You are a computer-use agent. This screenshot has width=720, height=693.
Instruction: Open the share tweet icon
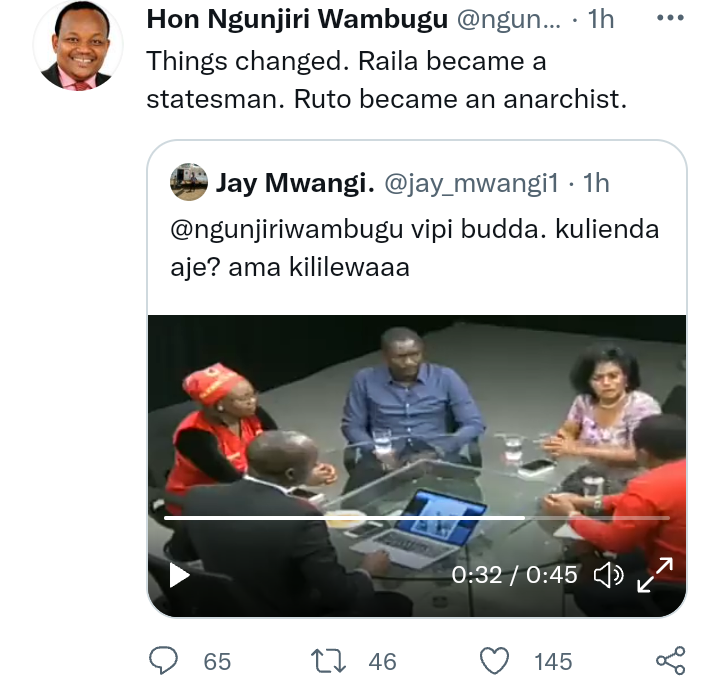670,660
